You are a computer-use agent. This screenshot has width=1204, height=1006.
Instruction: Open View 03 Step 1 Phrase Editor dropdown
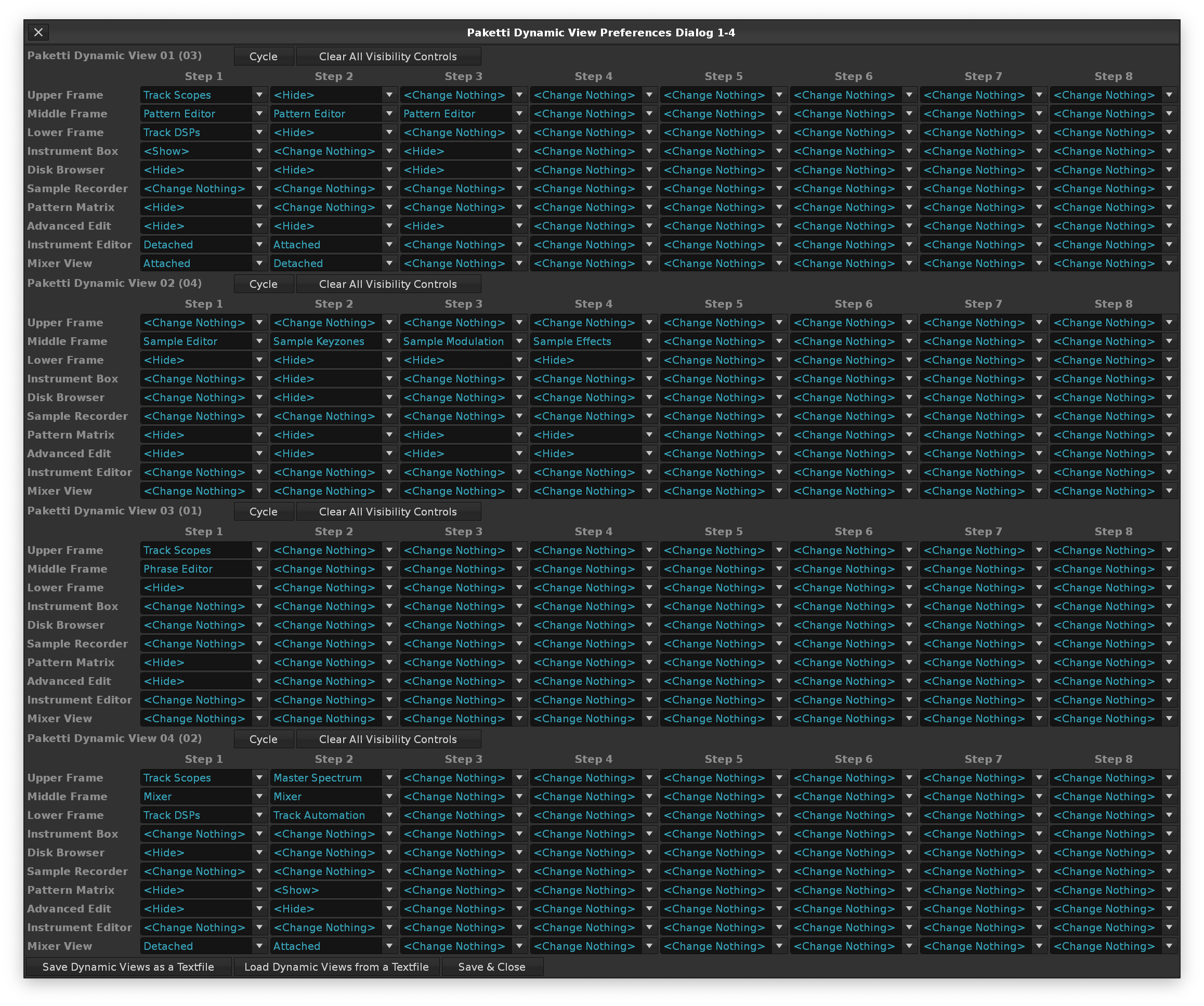[203, 568]
